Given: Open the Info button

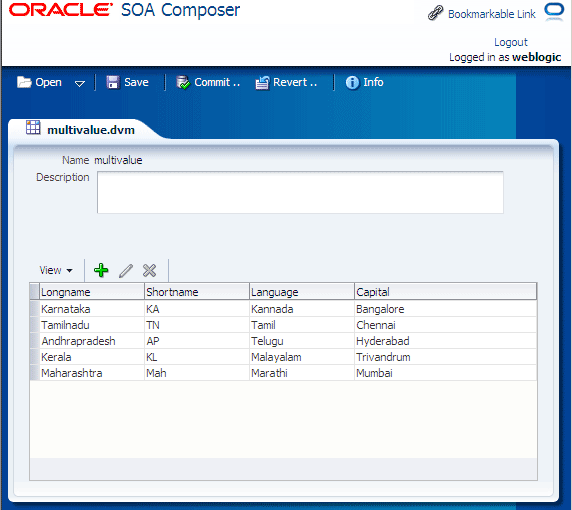Looking at the screenshot, I should [364, 82].
